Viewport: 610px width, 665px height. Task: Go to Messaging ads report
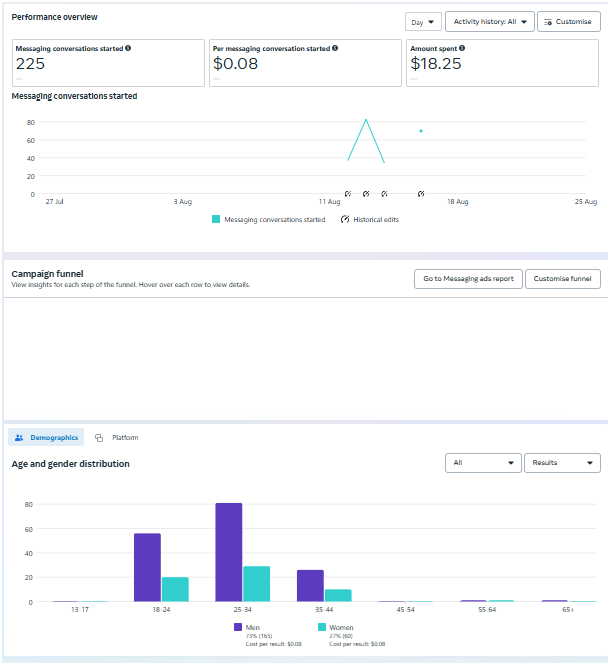468,279
